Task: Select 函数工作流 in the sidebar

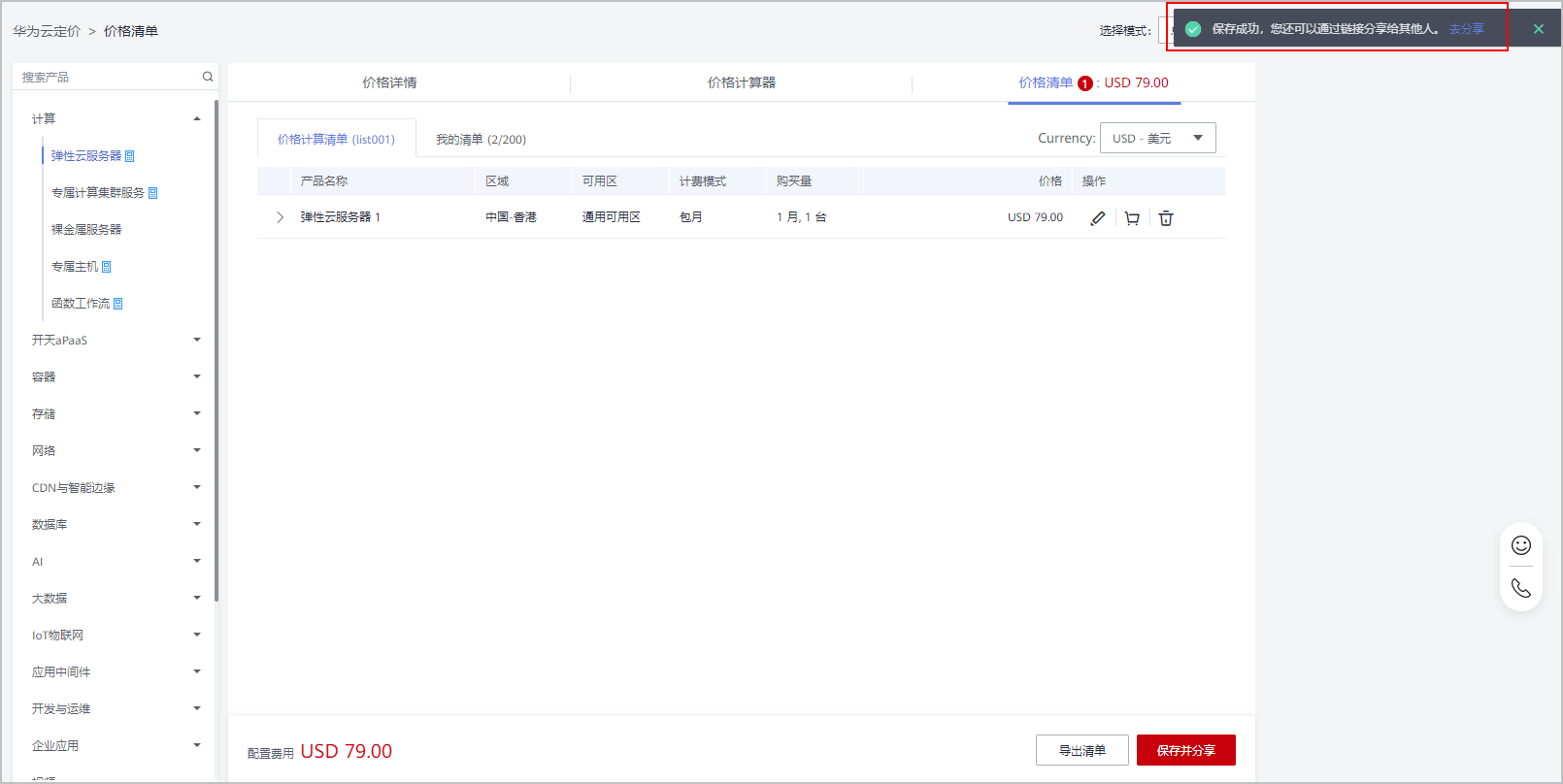Action: (81, 304)
